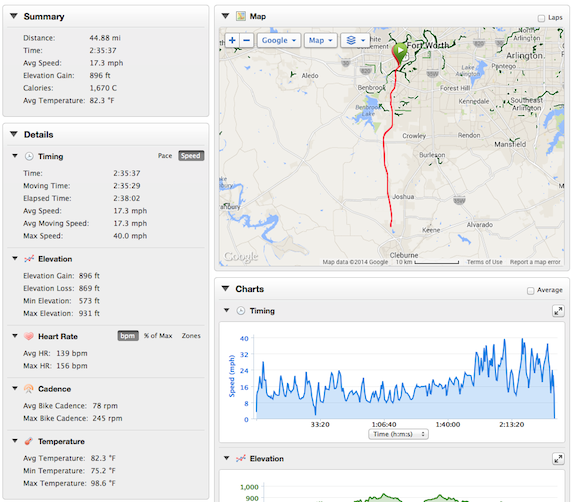Expand the Timing chart to fullscreen

tap(558, 311)
